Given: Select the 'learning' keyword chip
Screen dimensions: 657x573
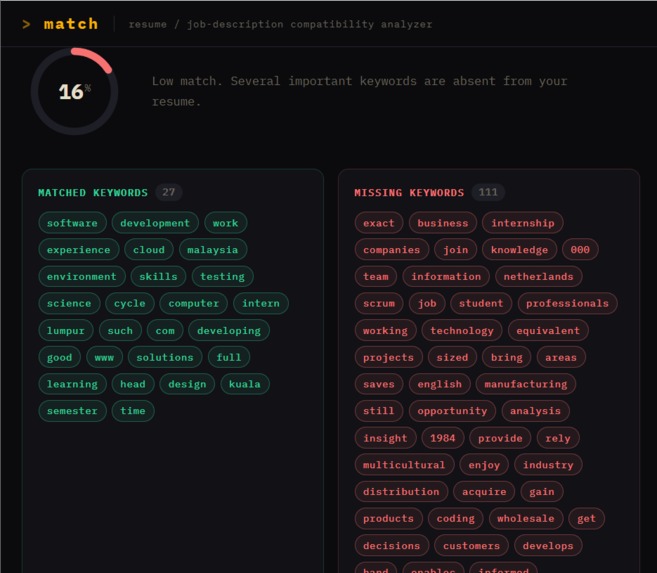Looking at the screenshot, I should point(72,384).
